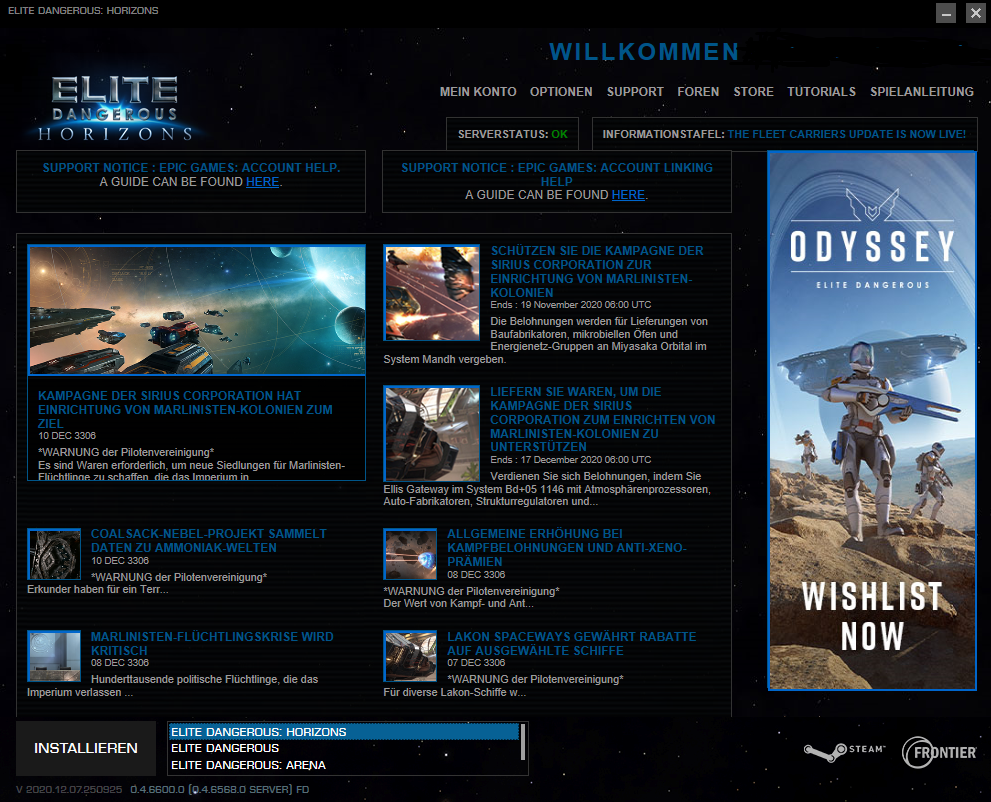This screenshot has width=991, height=802.
Task: Open headline Lakon Spaceways gewährt Rabatte
Action: [x=572, y=643]
